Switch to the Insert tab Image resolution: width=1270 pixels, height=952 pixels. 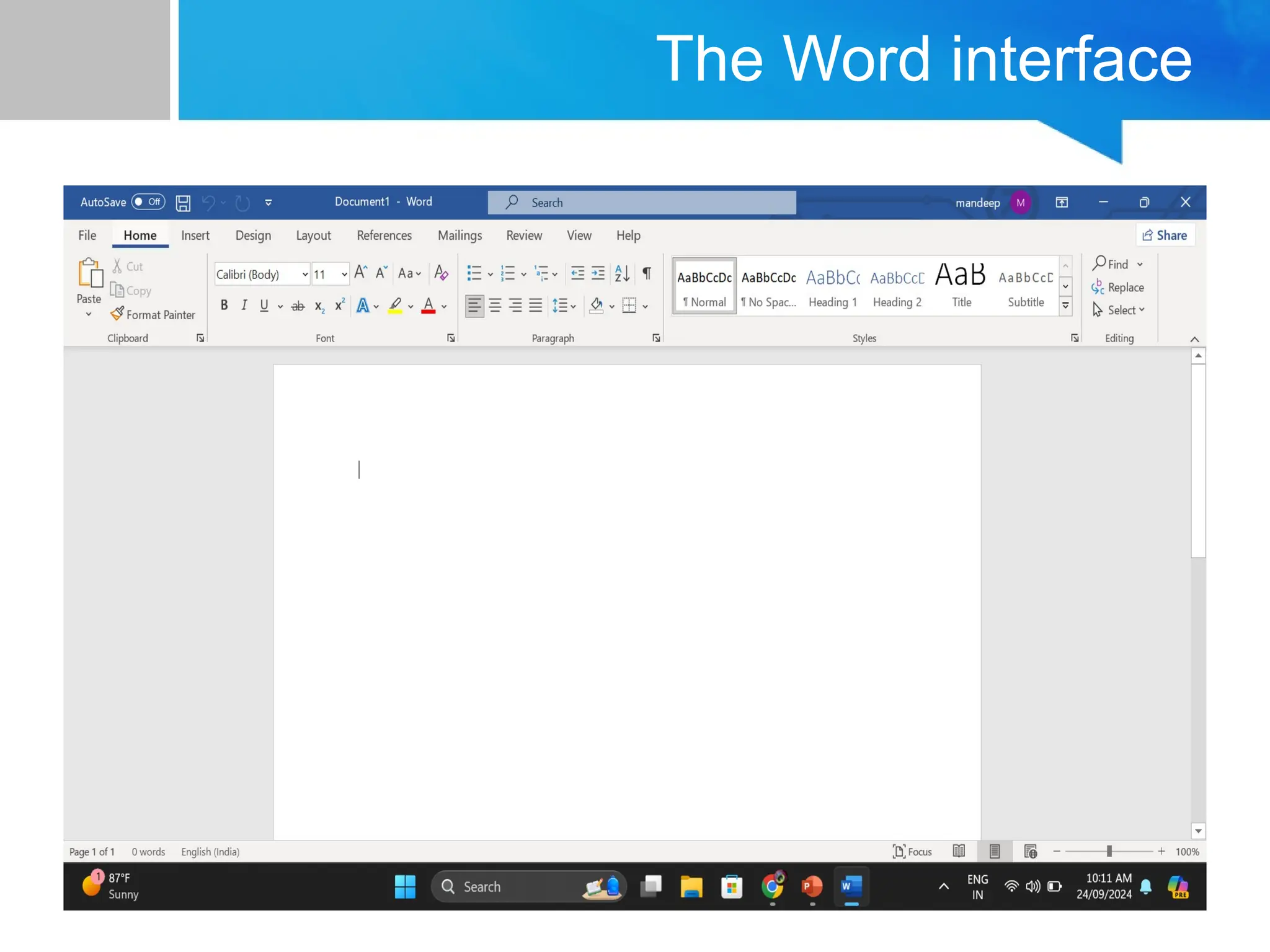click(195, 236)
